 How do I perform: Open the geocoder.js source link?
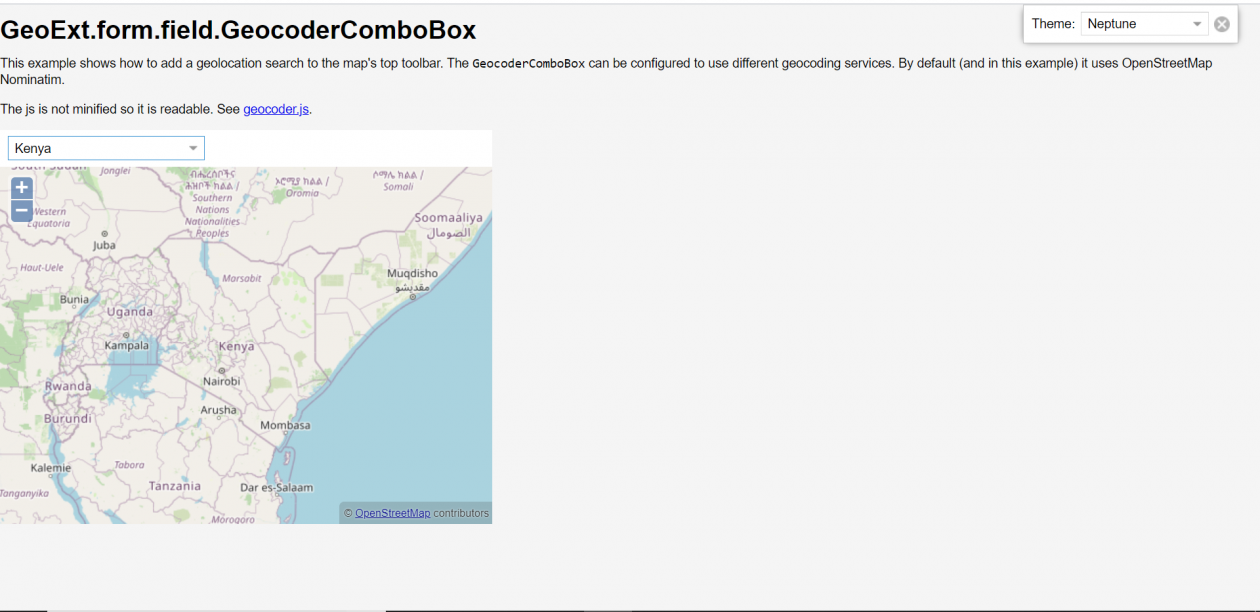(276, 108)
